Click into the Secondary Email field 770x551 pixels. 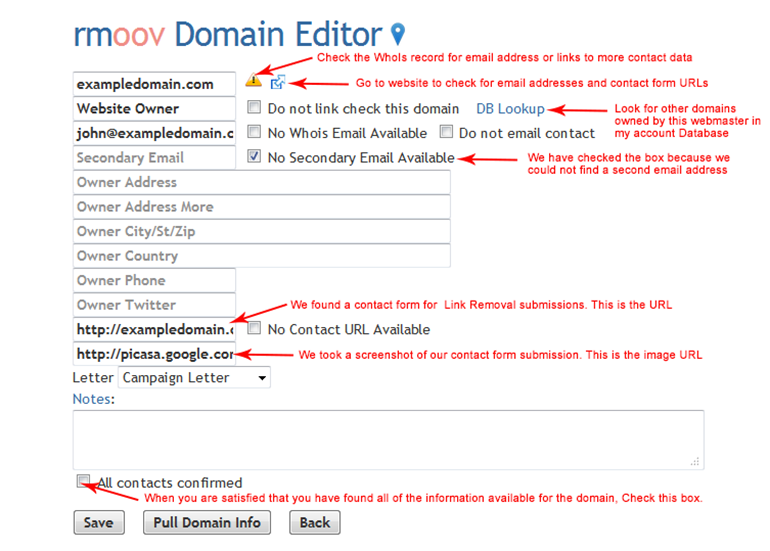pos(154,157)
